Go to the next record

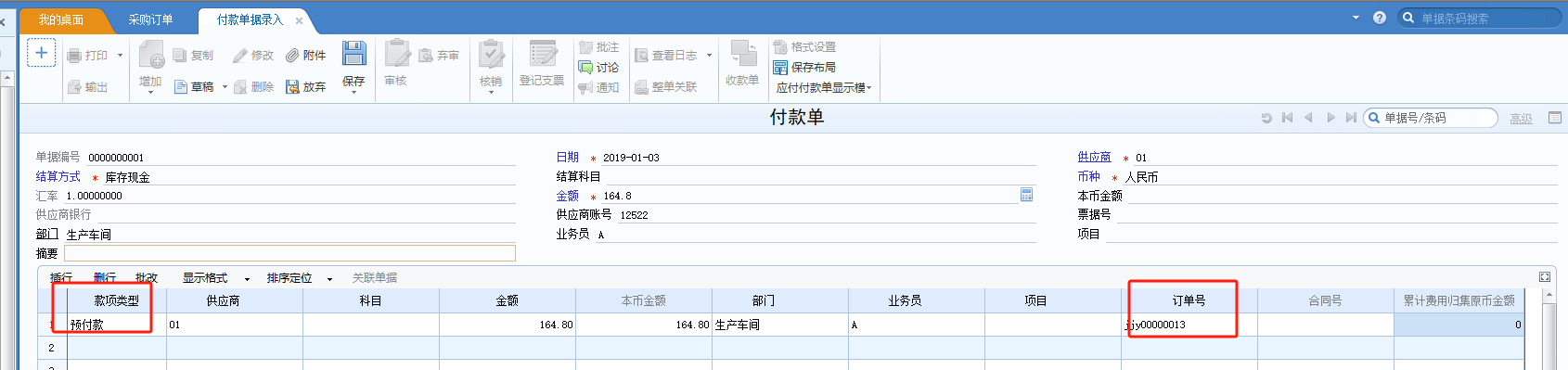click(1330, 118)
